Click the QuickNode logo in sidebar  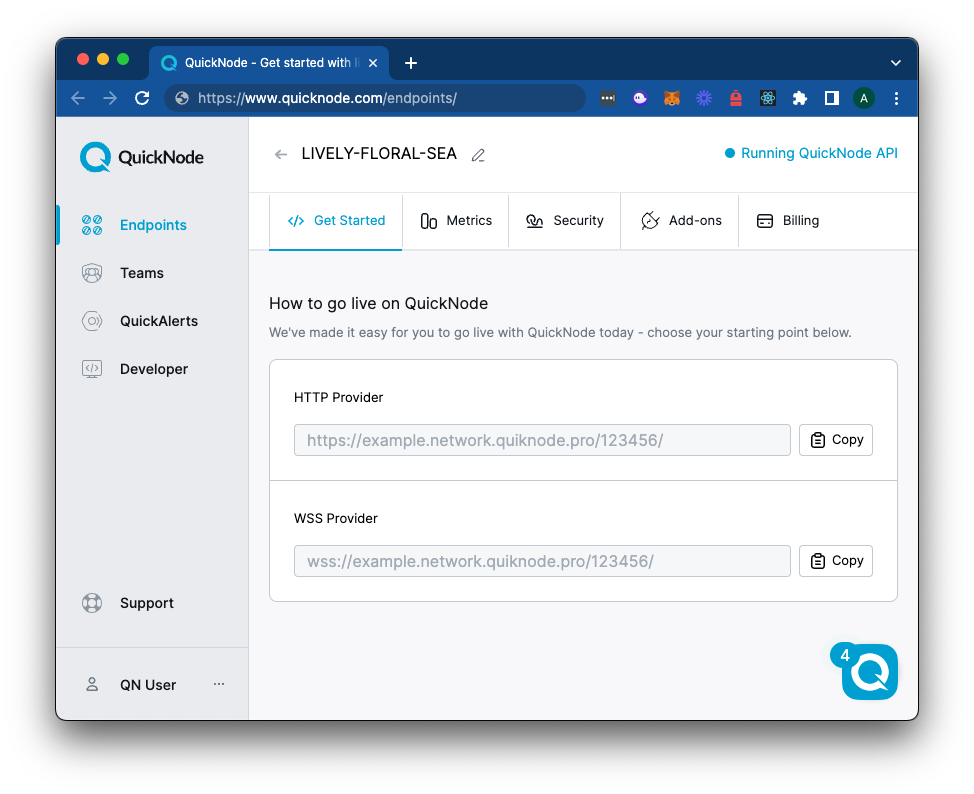click(142, 157)
